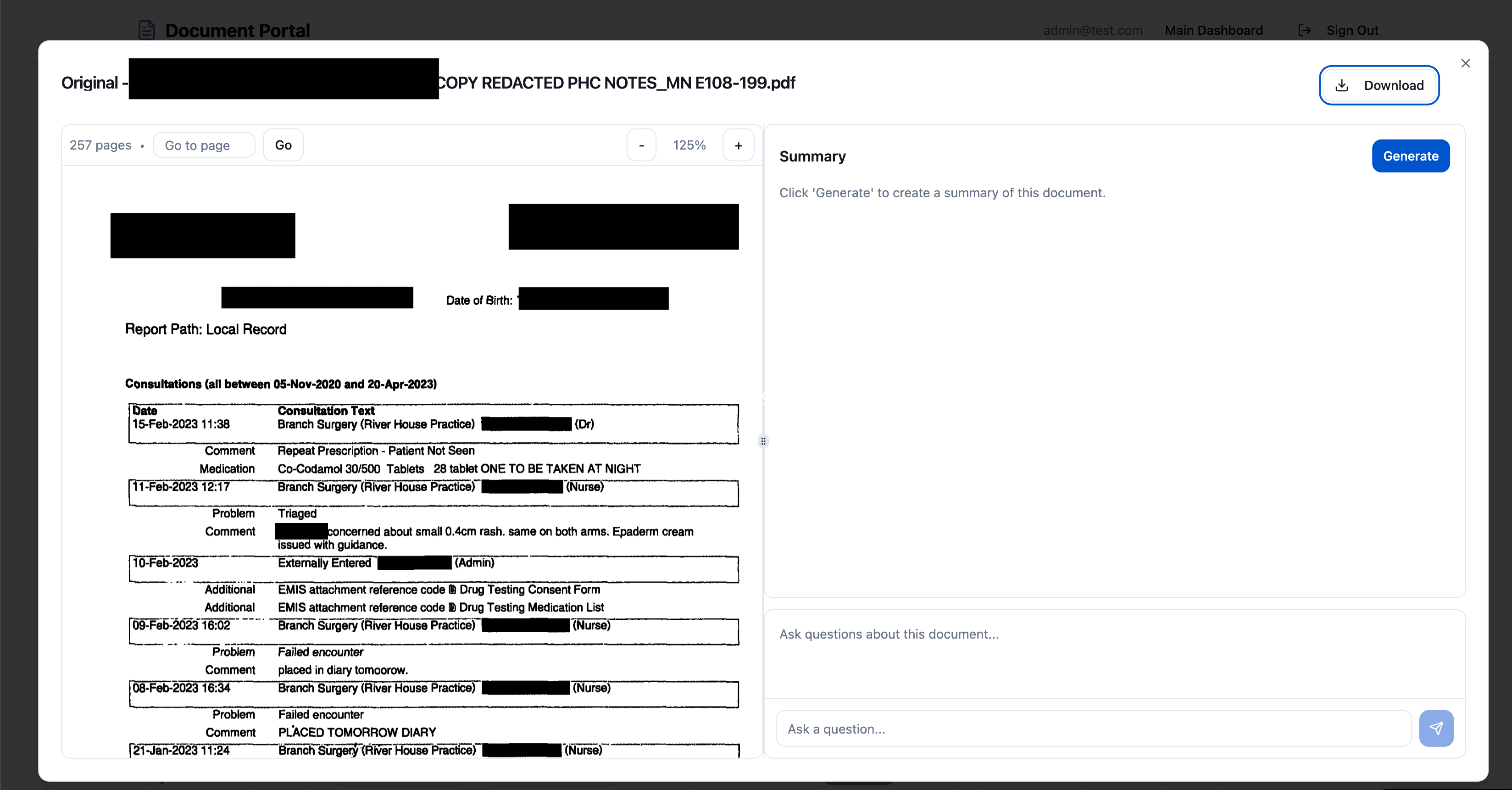Image resolution: width=1512 pixels, height=790 pixels.
Task: Focus the Go to page input
Action: click(x=204, y=145)
